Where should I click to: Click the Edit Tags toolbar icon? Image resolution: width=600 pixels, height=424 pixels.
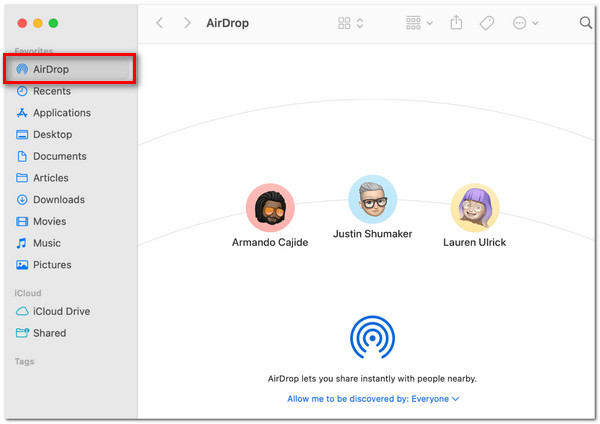[x=487, y=23]
